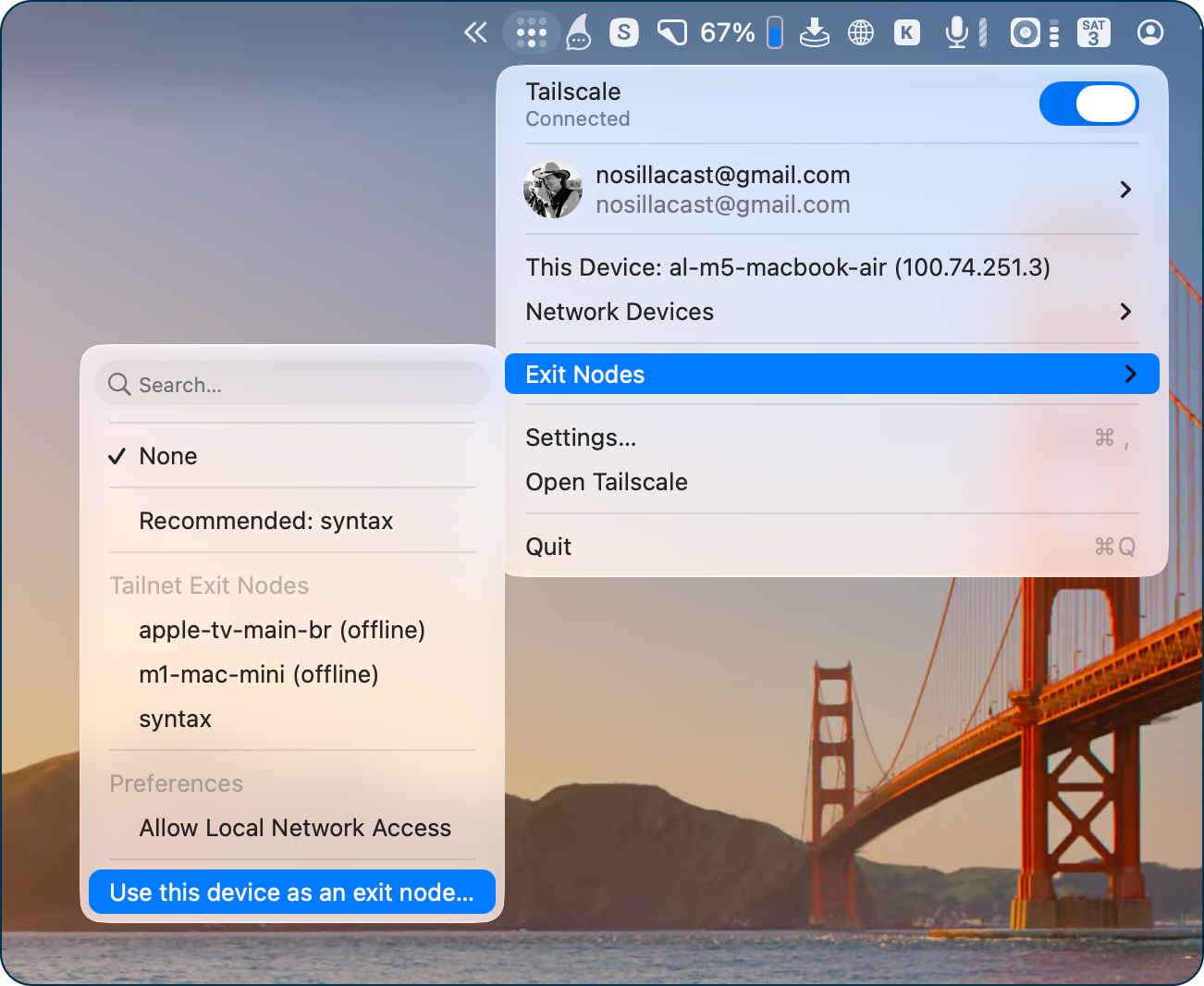The height and width of the screenshot is (986, 1204).
Task: Open the Network Devices submenu
Action: click(832, 312)
